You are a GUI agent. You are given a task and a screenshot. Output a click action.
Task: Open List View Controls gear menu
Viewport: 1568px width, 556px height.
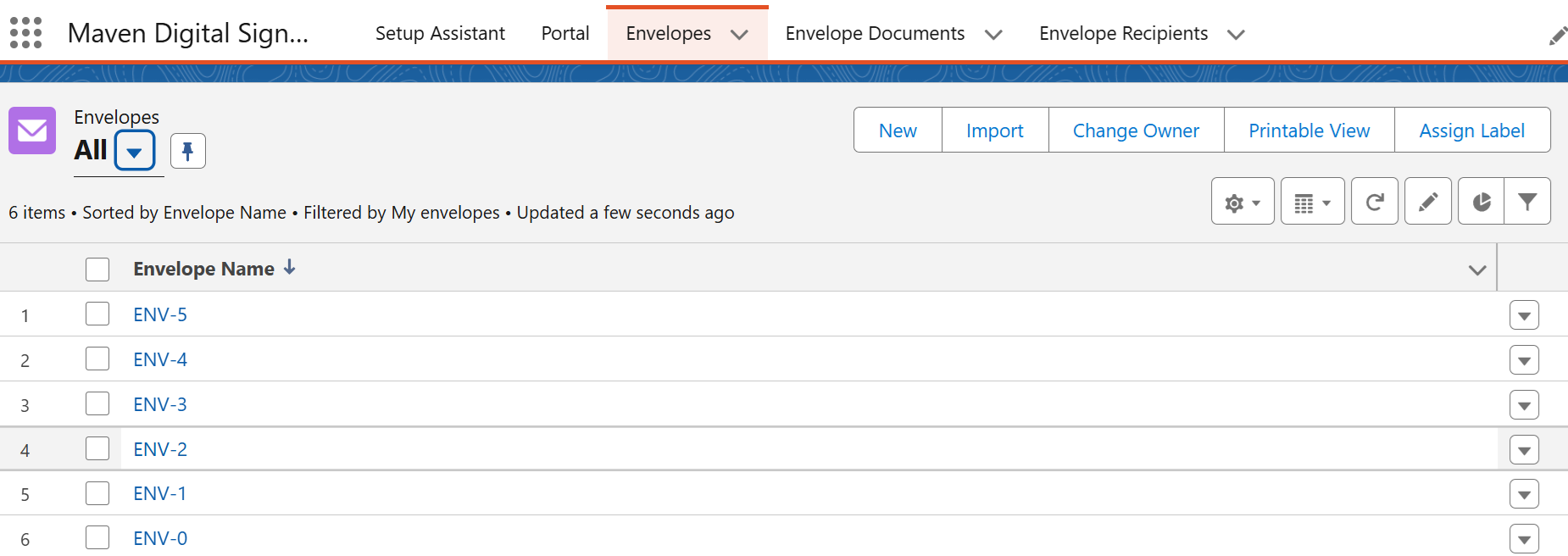1243,202
